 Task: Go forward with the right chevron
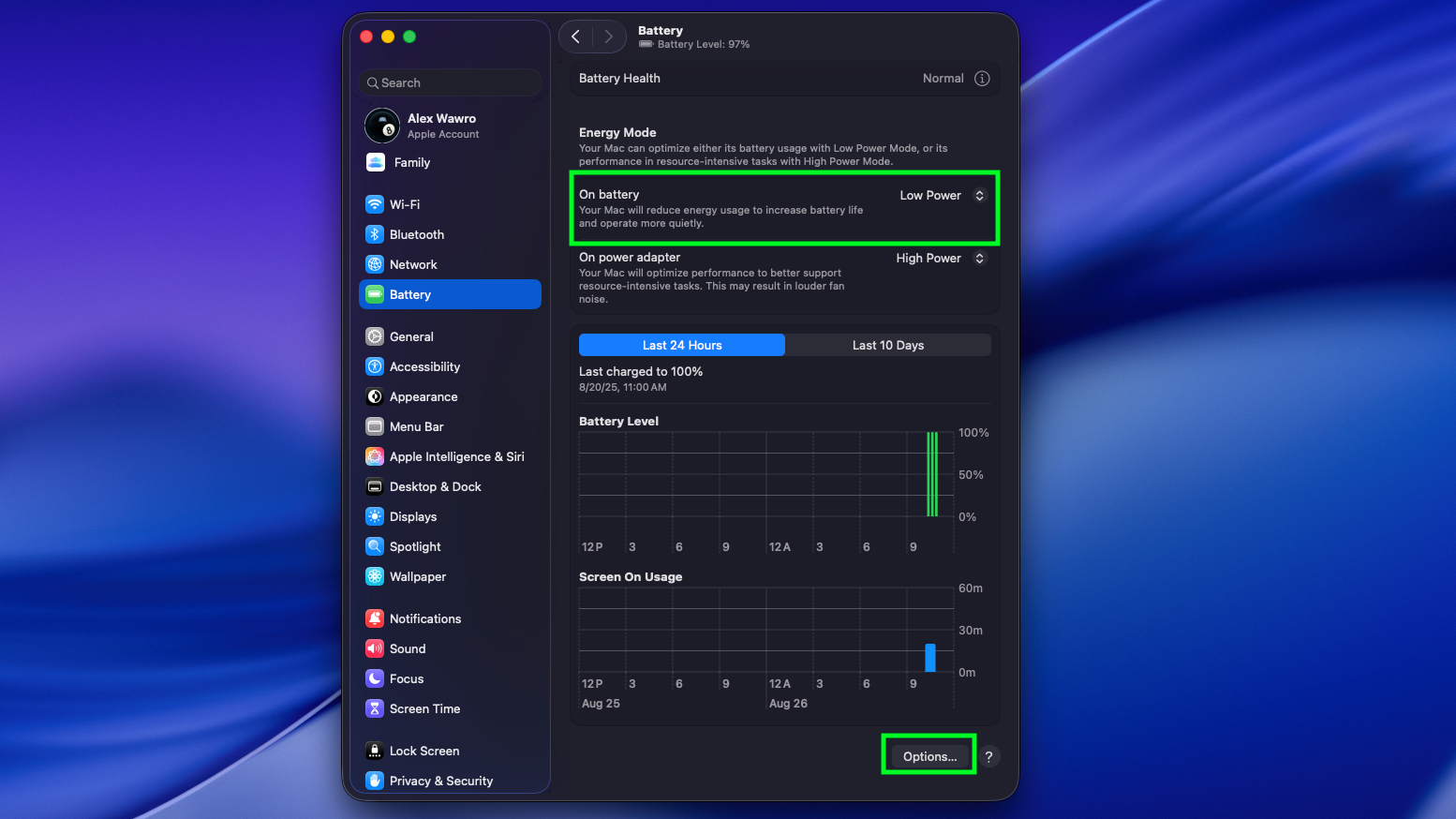pyautogui.click(x=608, y=37)
